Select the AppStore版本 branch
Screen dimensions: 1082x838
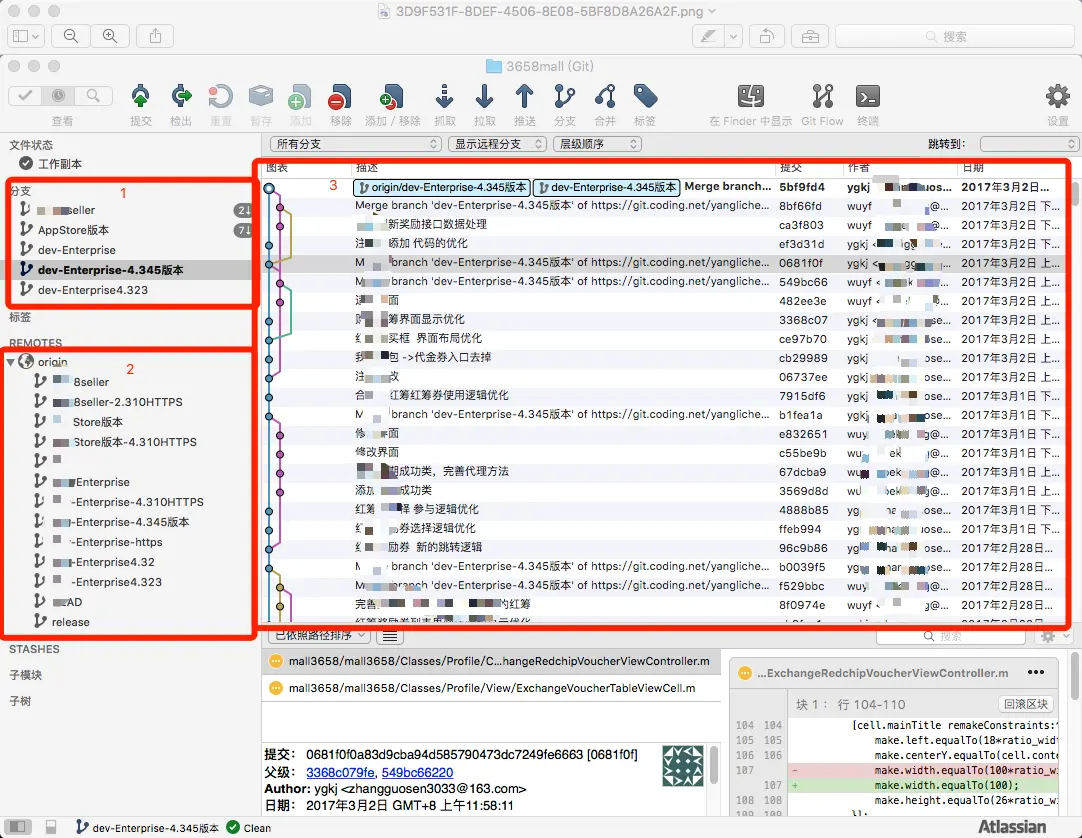click(73, 230)
